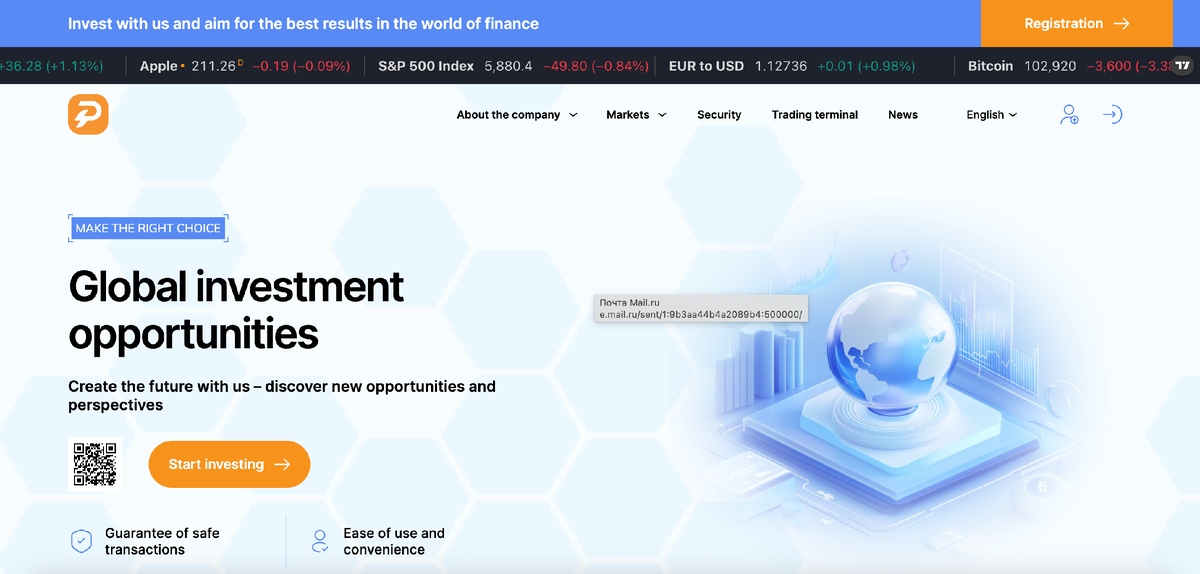1200x574 pixels.
Task: Select the EUR to USD ticker
Action: (792, 66)
